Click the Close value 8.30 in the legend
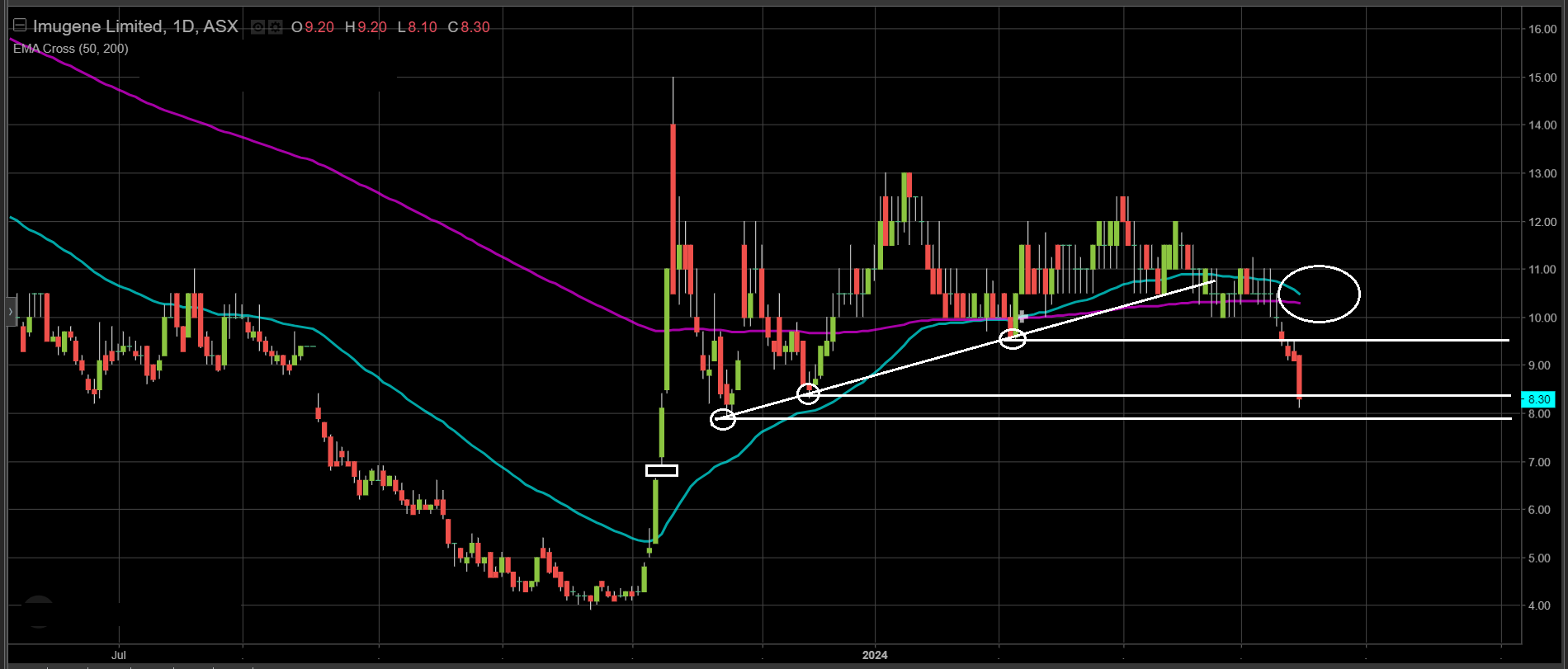Viewport: 1568px width, 669px height. click(x=475, y=27)
